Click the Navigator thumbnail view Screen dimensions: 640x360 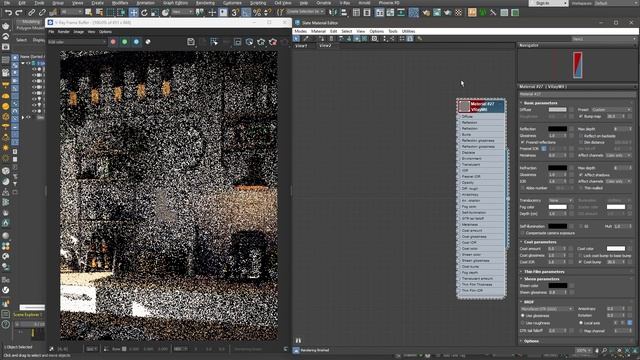577,65
